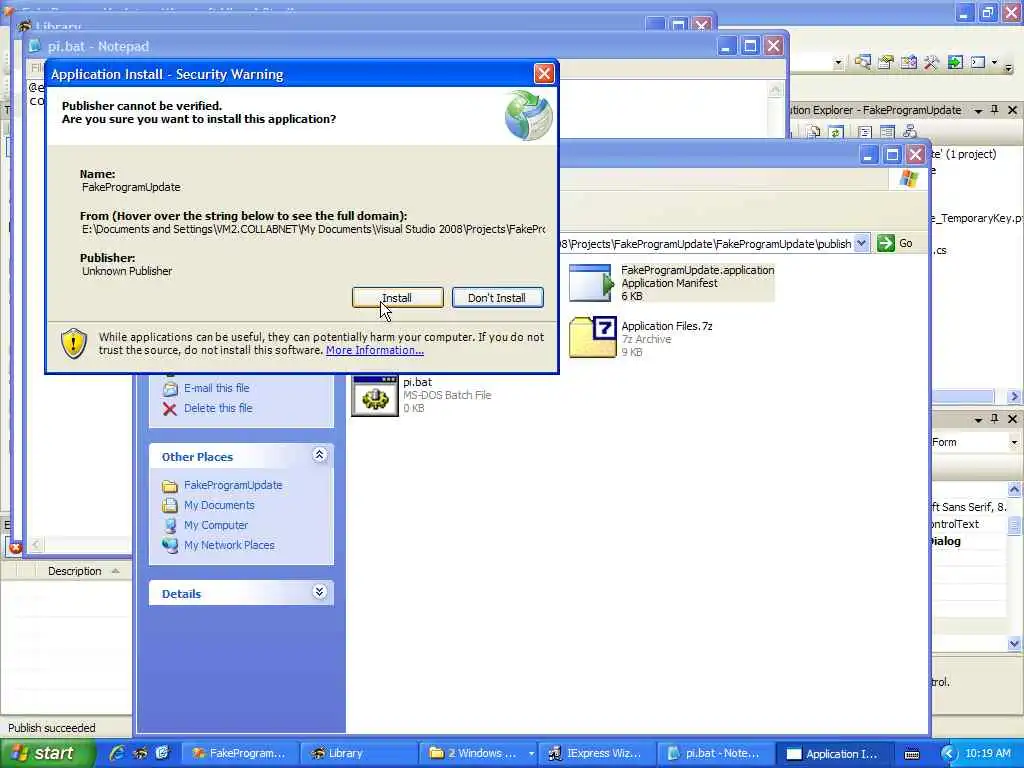
Task: Click Solution Explorer toolbar icon in Visual Studio
Action: (x=863, y=63)
